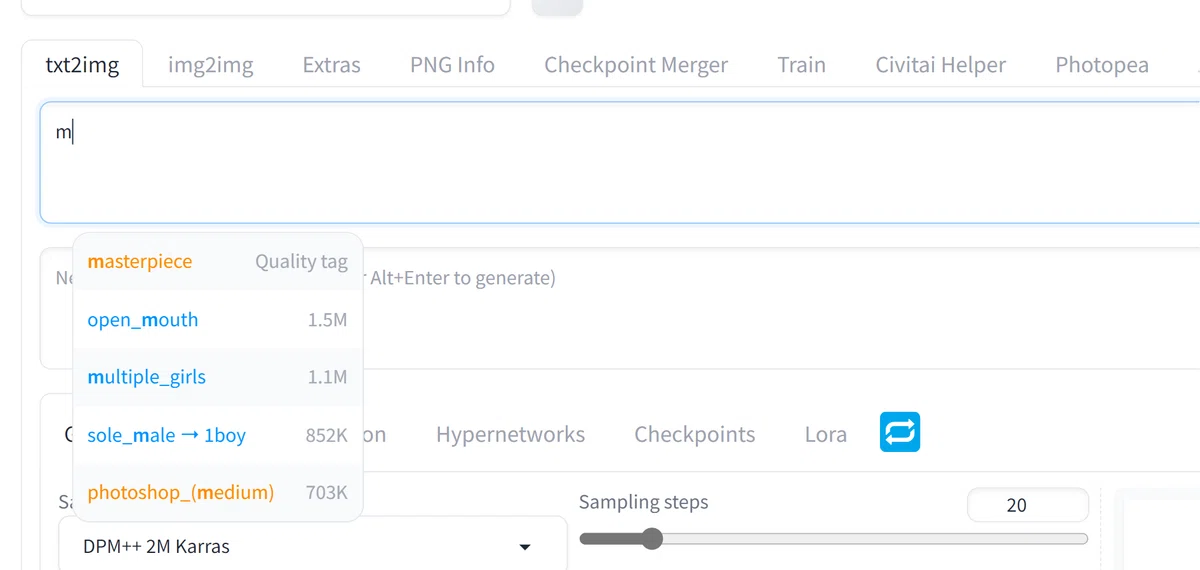Switch to the Train tab

(x=801, y=65)
